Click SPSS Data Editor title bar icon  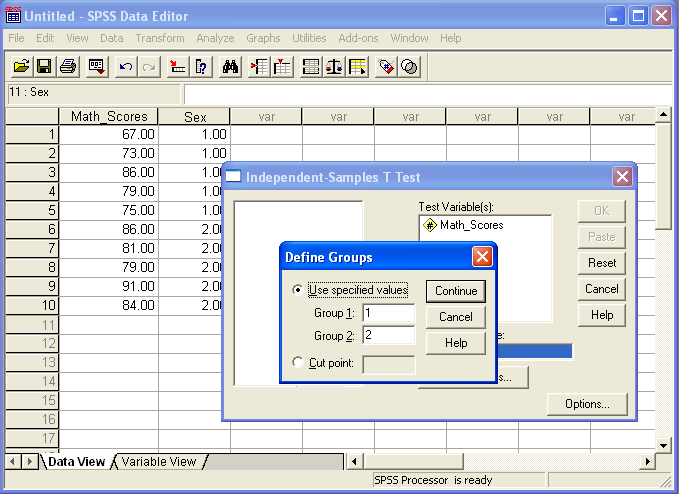[x=13, y=15]
